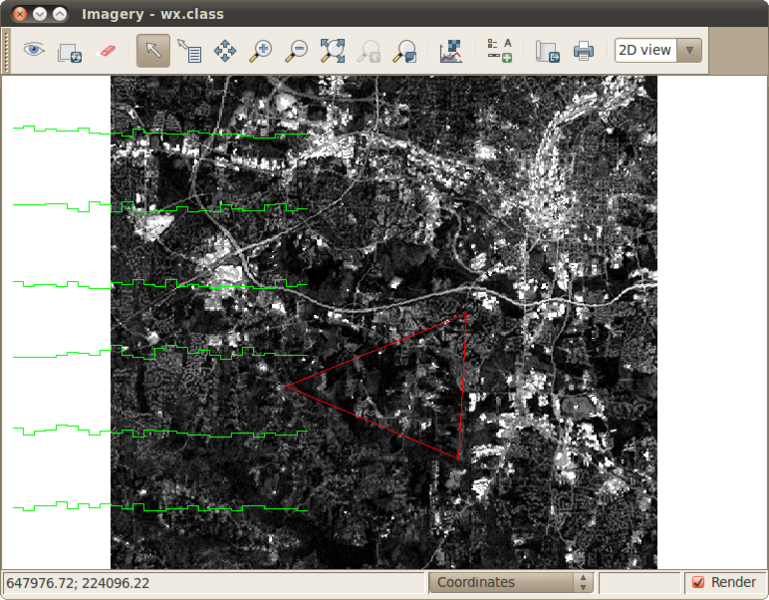Screen dimensions: 769x600
Task: Choose the Zoom in magnifier
Action: [261, 50]
